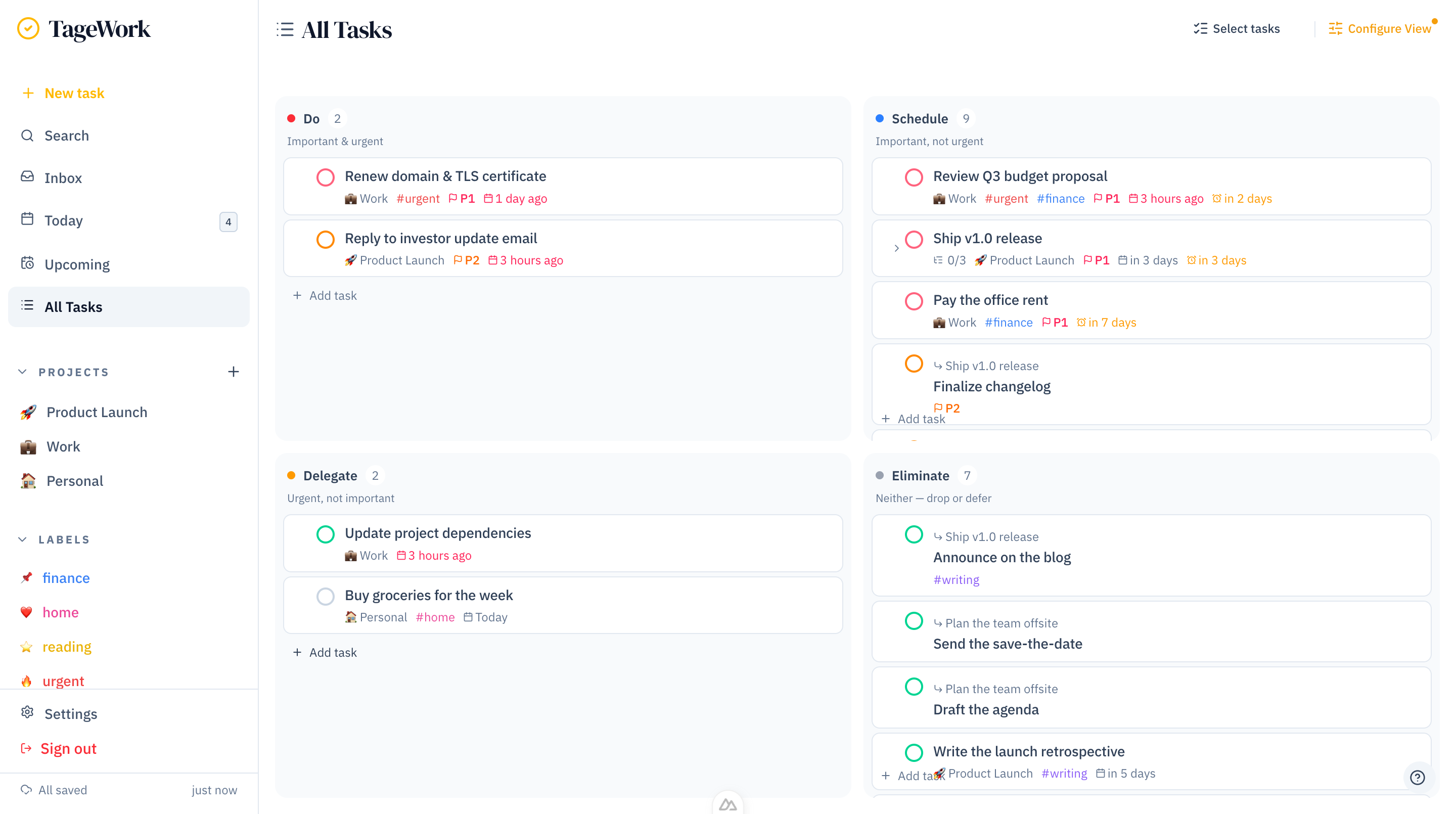Open Configure View
1456x814 pixels.
coord(1379,29)
